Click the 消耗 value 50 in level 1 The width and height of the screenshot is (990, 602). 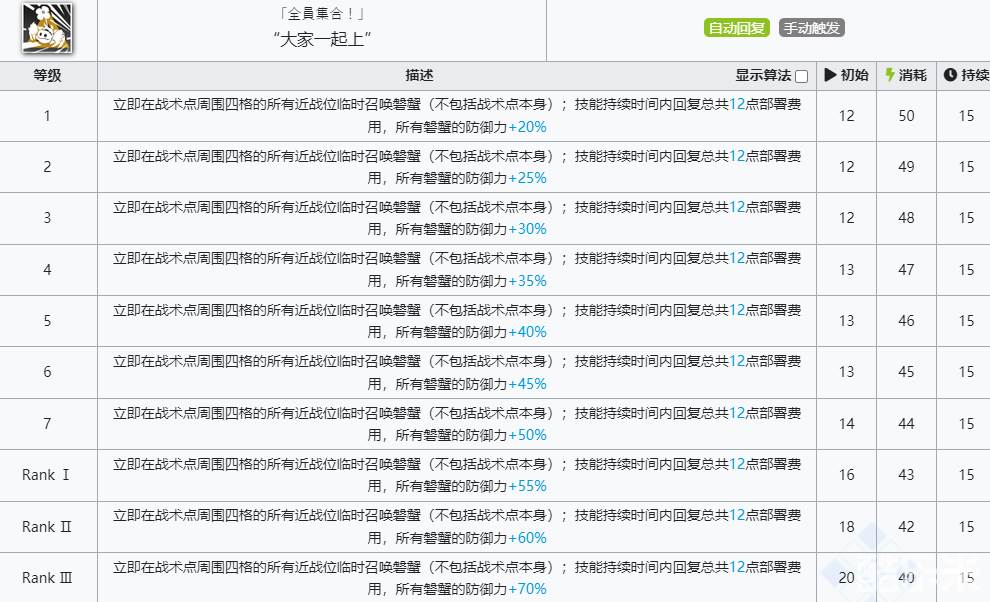pyautogui.click(x=906, y=116)
